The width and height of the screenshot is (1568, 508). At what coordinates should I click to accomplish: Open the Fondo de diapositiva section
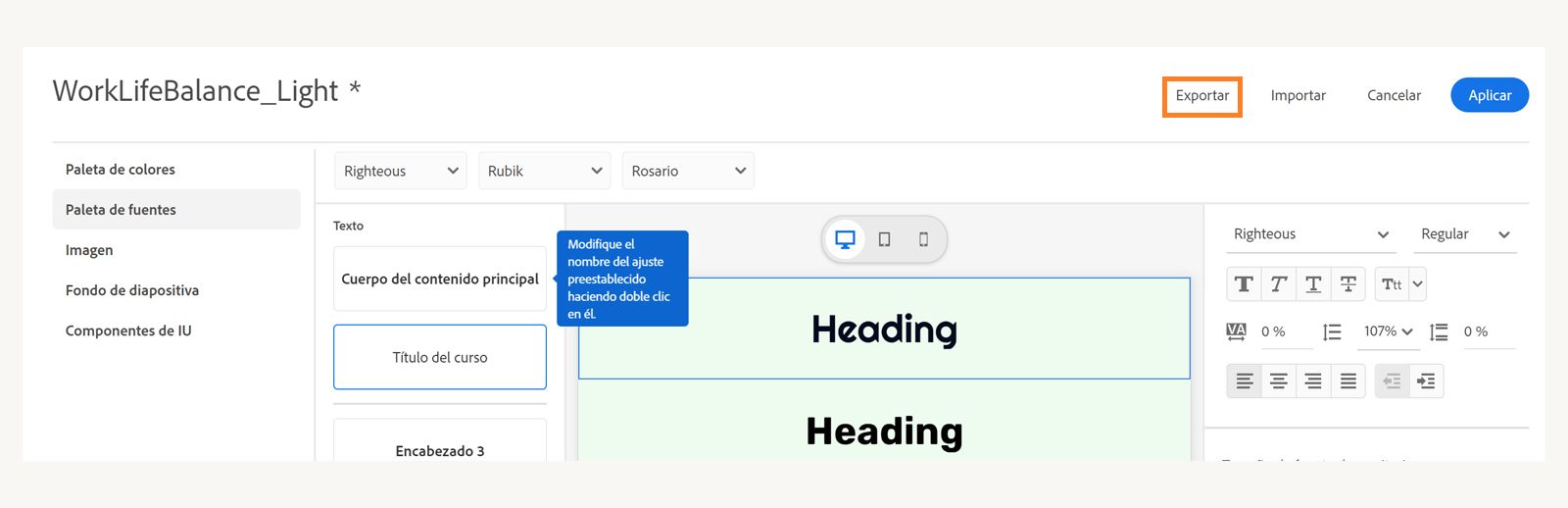pyautogui.click(x=132, y=290)
